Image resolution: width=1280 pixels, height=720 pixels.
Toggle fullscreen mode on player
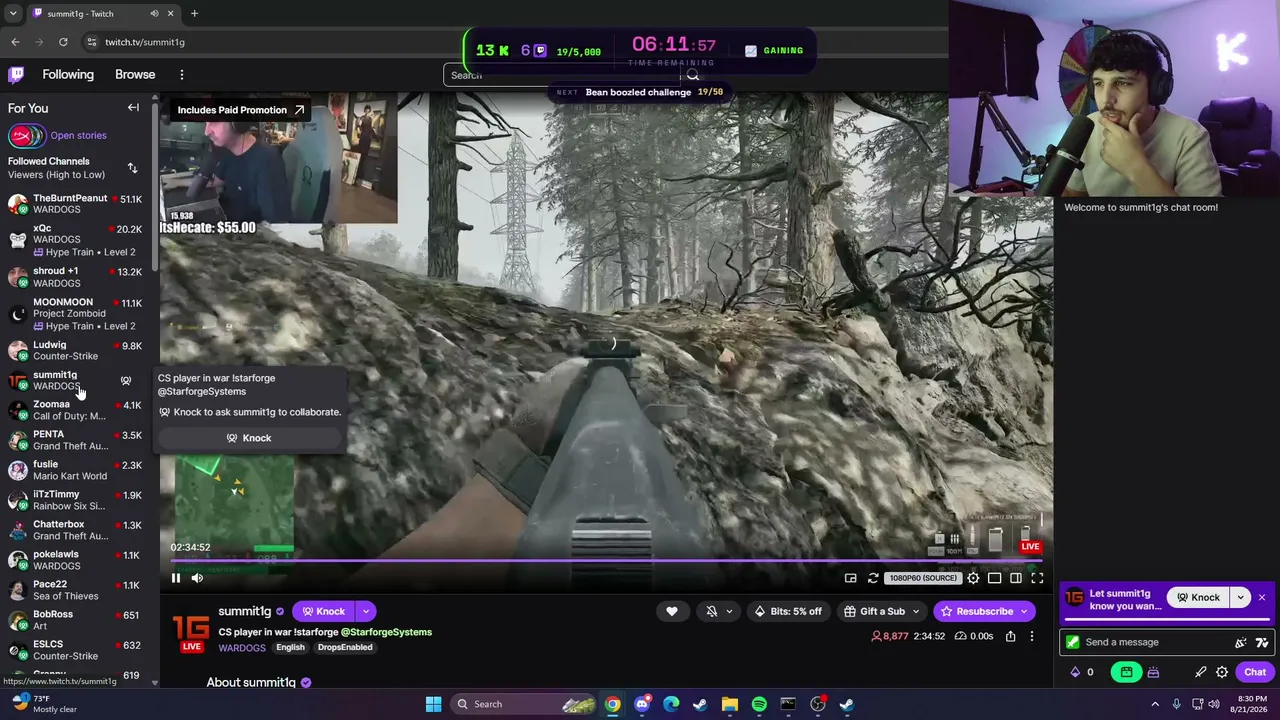click(x=1037, y=578)
